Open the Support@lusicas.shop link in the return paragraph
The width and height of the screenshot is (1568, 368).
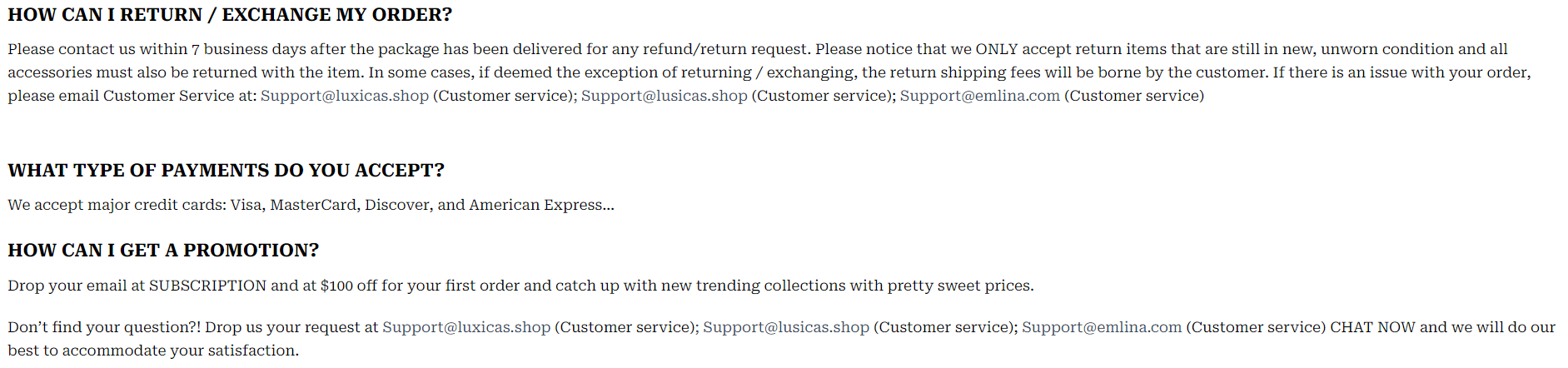click(x=665, y=96)
